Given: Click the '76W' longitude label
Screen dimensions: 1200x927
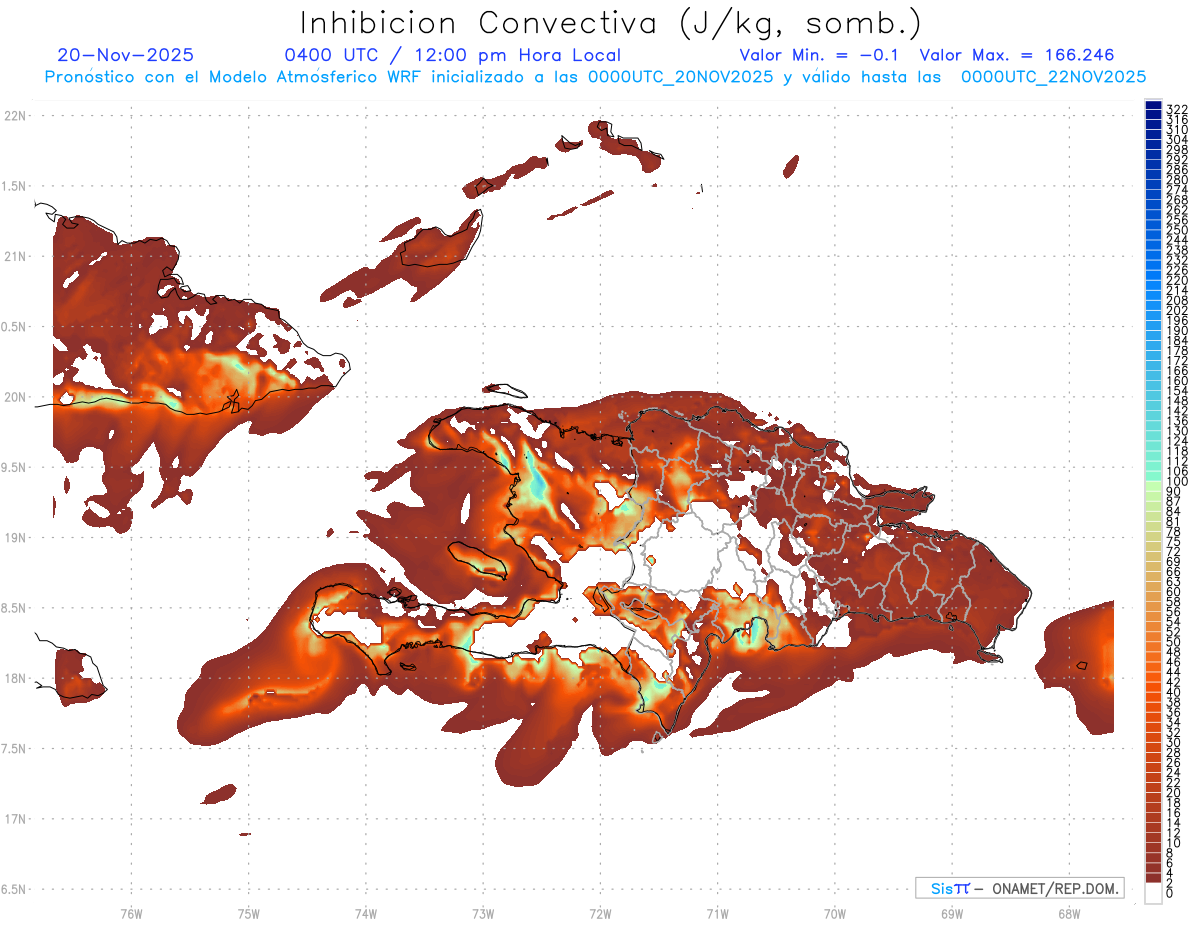Looking at the screenshot, I should click(x=131, y=912).
